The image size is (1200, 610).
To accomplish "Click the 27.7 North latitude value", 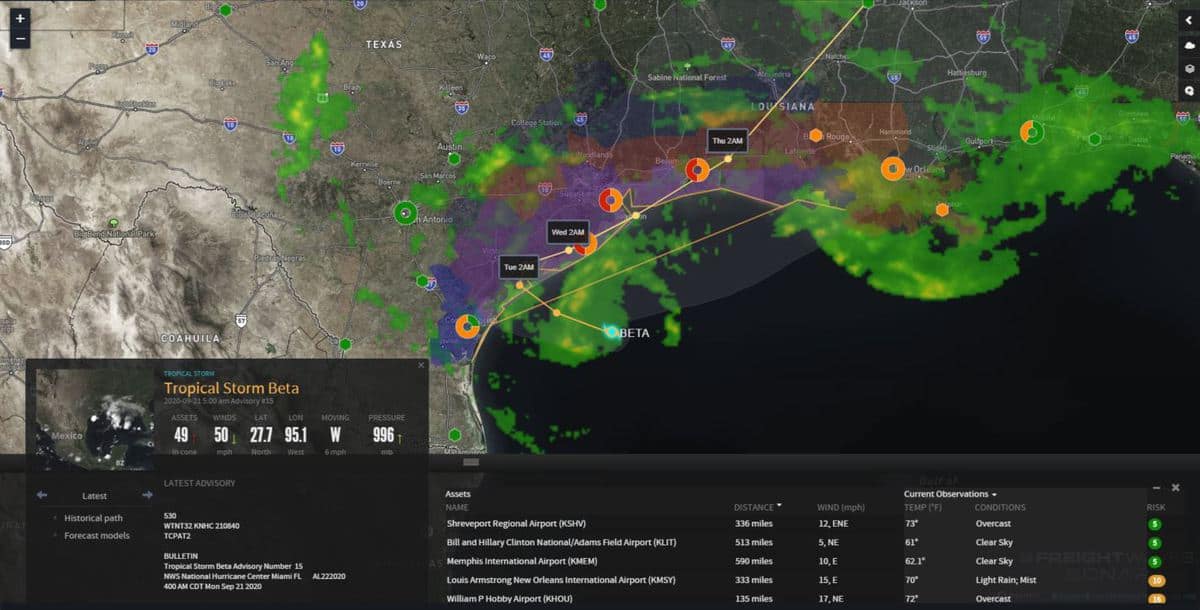I will tap(263, 434).
